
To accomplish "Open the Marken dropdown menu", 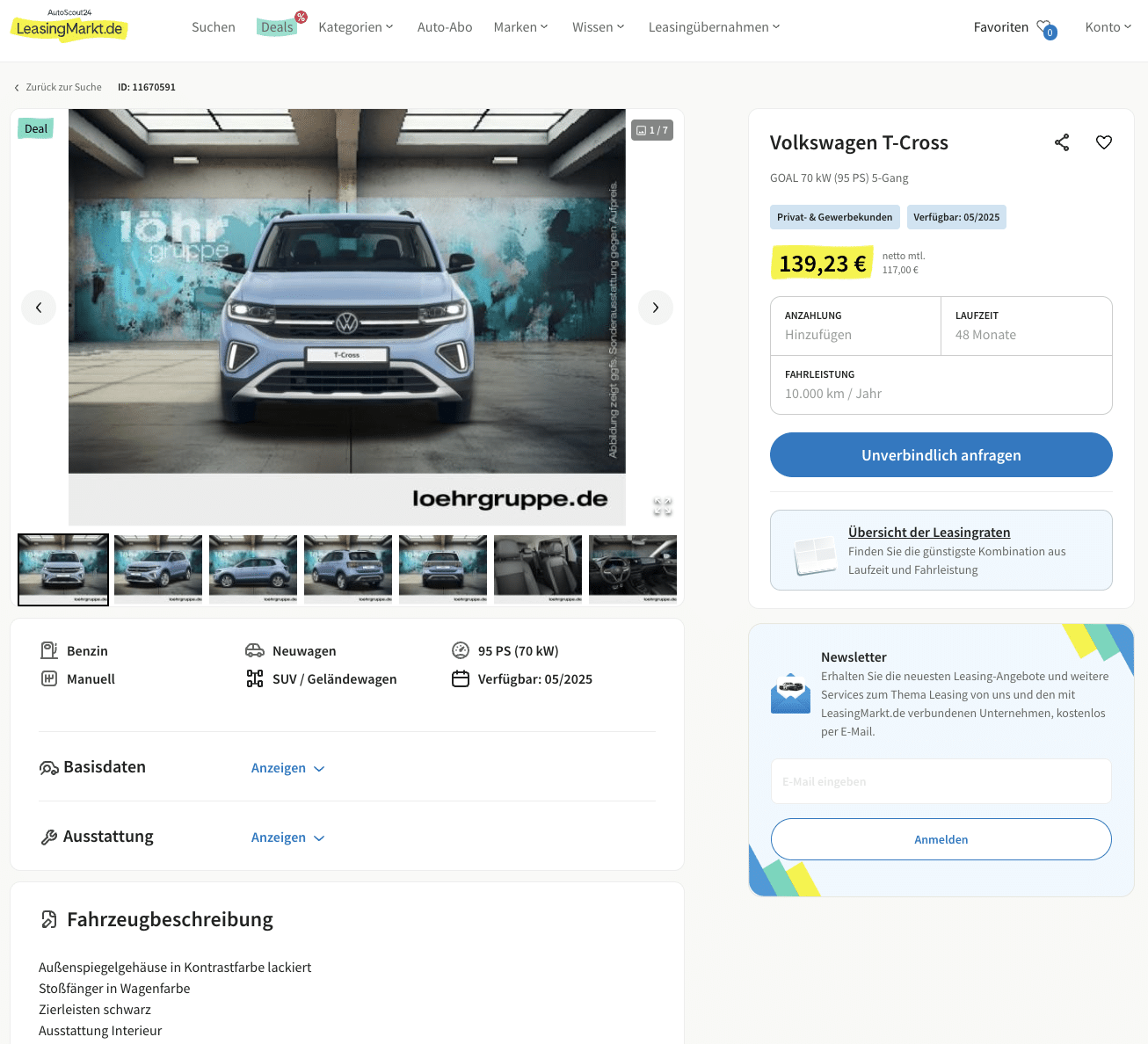I will pyautogui.click(x=520, y=27).
